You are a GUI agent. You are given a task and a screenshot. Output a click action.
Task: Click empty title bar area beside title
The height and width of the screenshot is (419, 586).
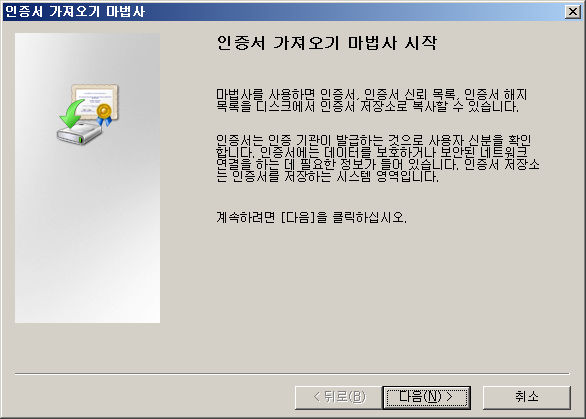(355, 12)
